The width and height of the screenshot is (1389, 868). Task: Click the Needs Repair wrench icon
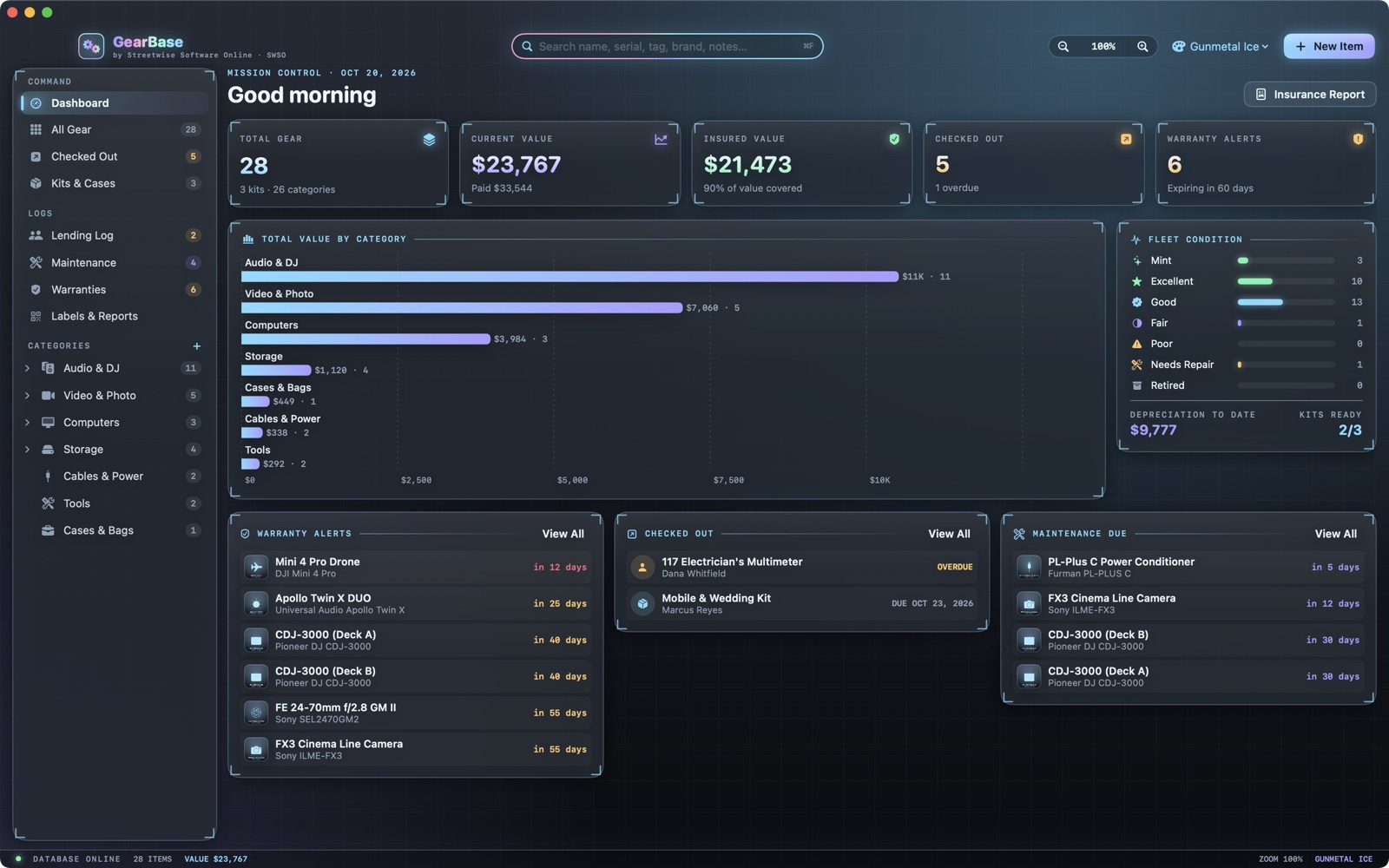click(x=1136, y=365)
